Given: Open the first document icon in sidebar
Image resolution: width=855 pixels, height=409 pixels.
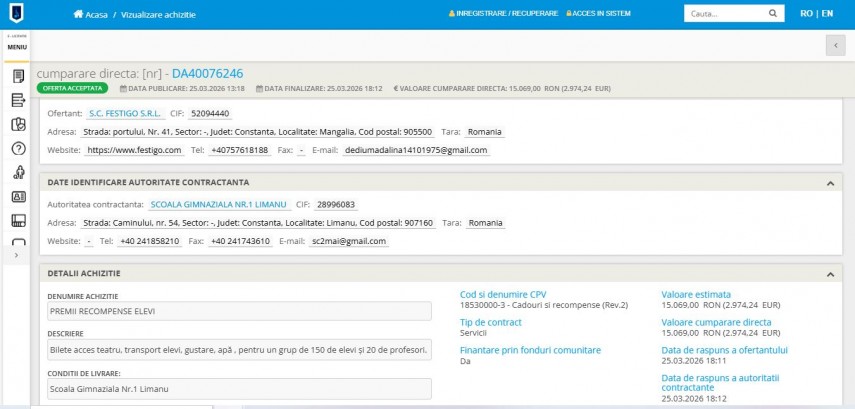Looking at the screenshot, I should coord(18,76).
